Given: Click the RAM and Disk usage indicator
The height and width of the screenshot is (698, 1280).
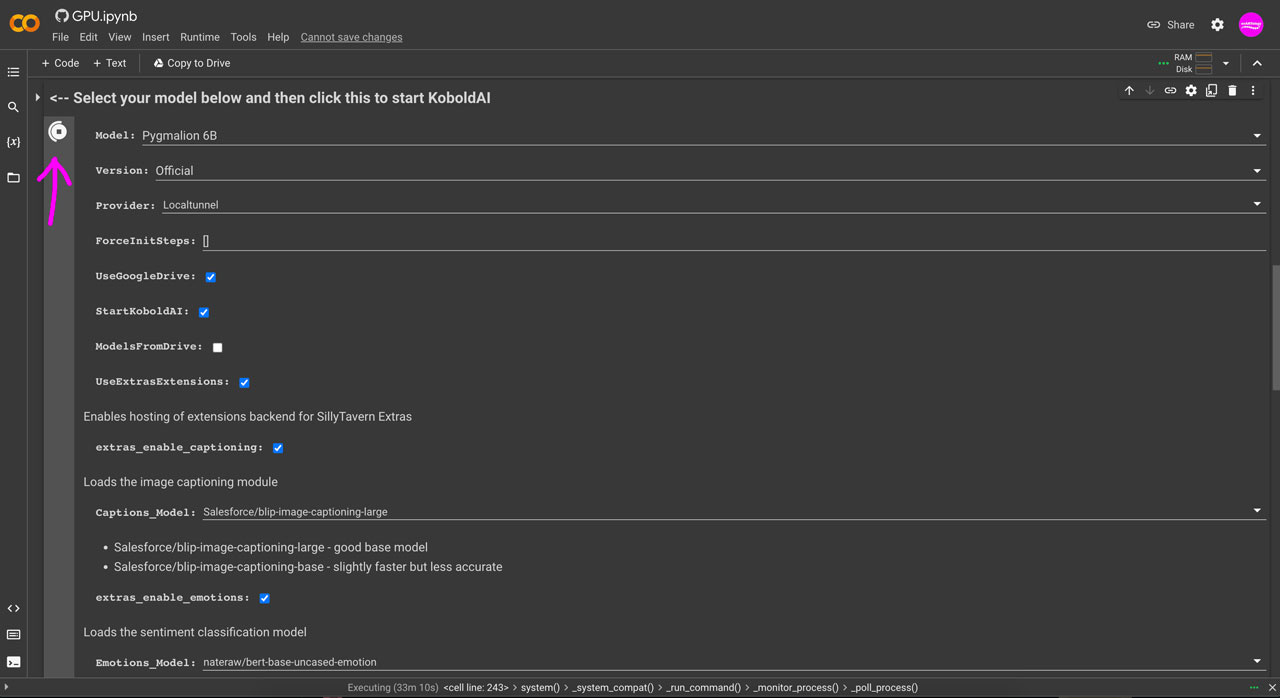Looking at the screenshot, I should 1194,63.
